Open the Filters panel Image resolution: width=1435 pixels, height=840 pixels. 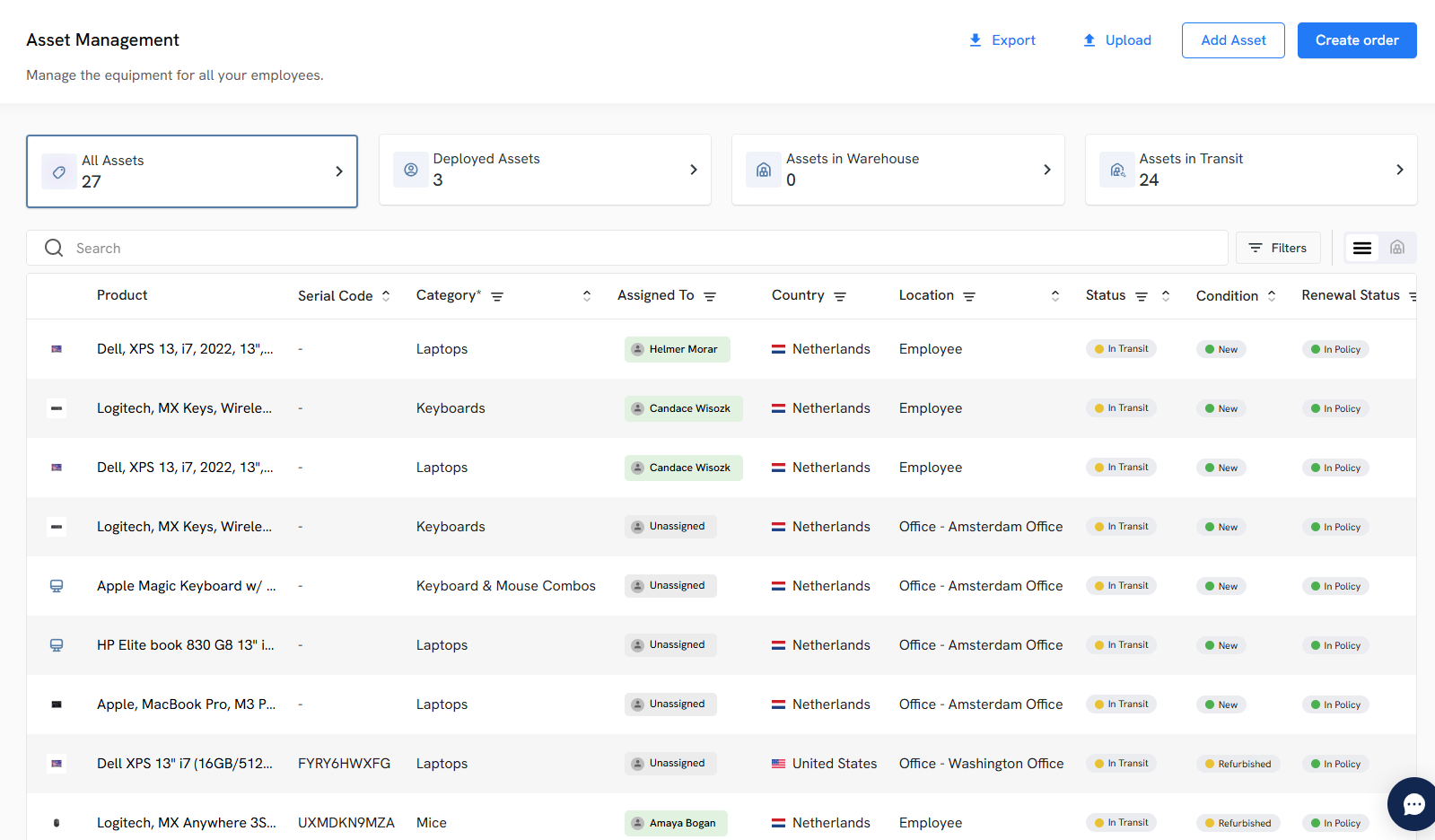pos(1277,248)
